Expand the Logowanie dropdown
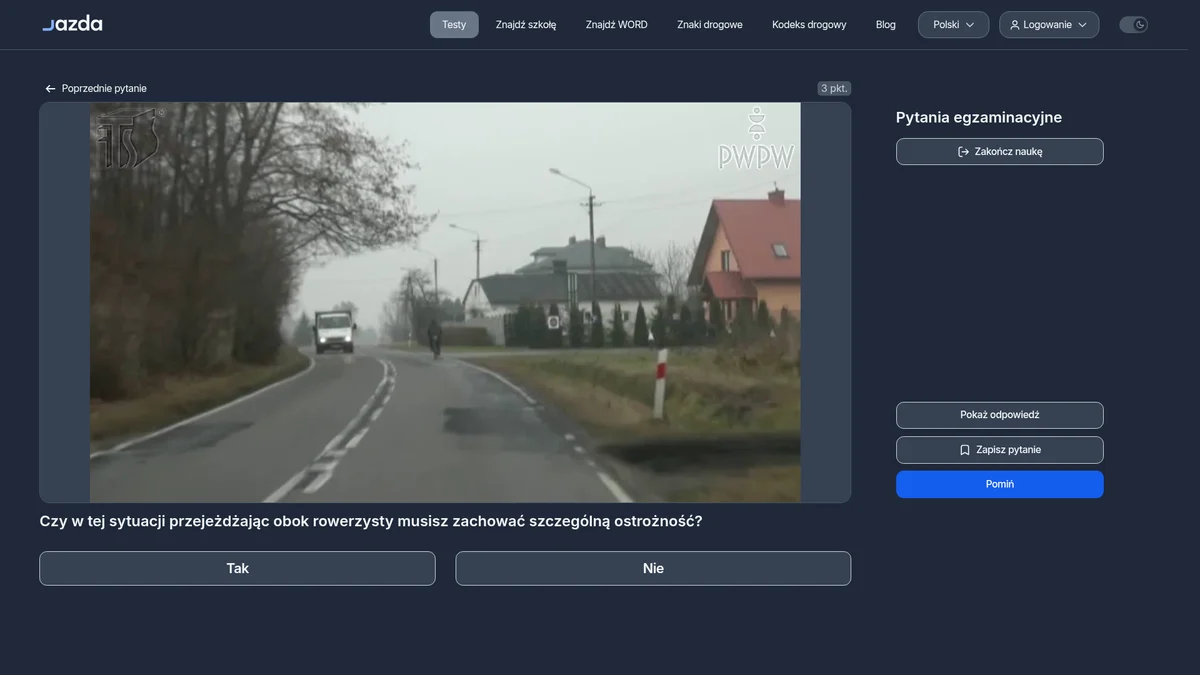Image resolution: width=1200 pixels, height=675 pixels. coord(1049,25)
